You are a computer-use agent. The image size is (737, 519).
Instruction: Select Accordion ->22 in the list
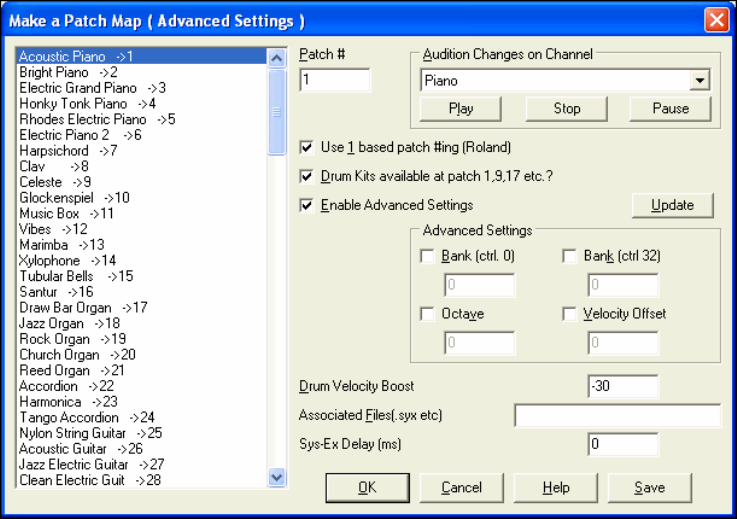(141, 386)
